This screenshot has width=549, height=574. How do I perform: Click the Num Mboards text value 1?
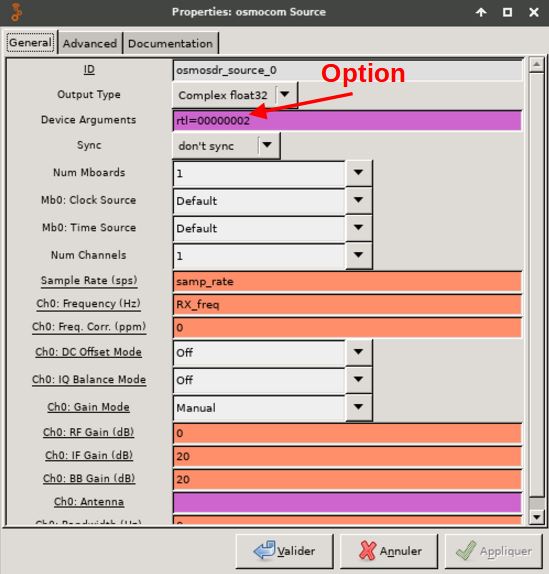pos(179,174)
